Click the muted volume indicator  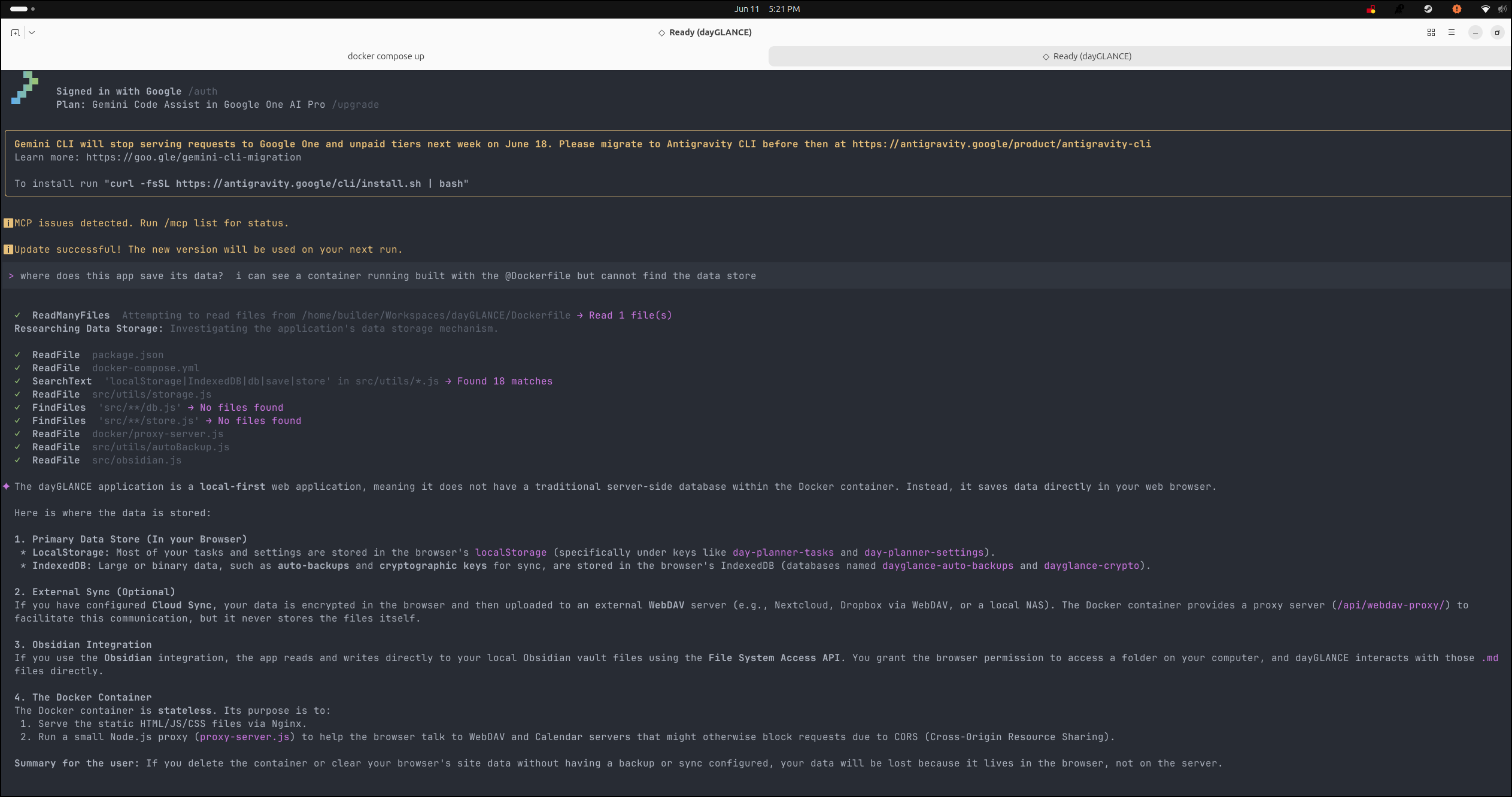(x=1502, y=9)
